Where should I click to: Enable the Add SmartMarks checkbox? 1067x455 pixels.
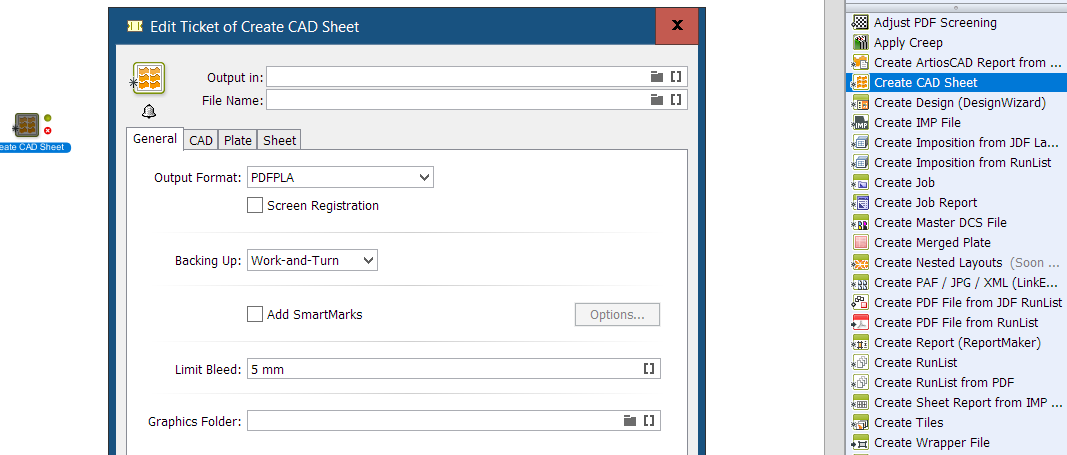pyautogui.click(x=255, y=314)
